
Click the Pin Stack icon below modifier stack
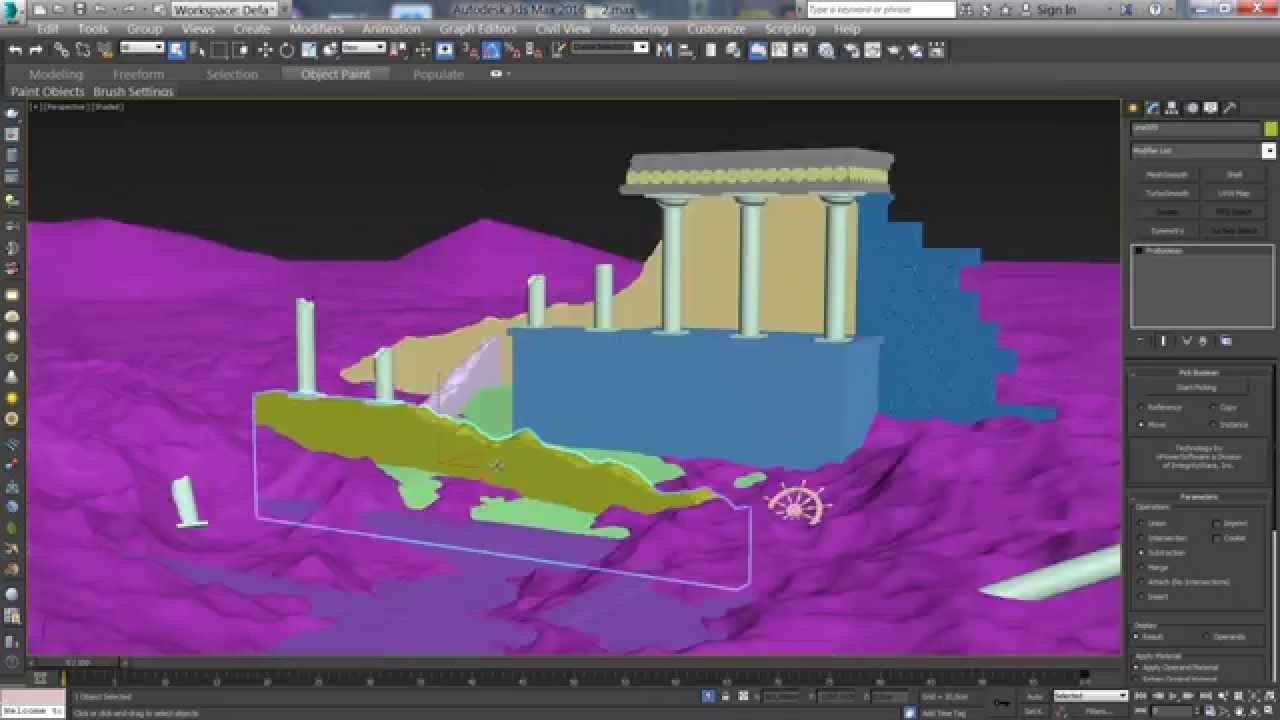pos(1140,341)
